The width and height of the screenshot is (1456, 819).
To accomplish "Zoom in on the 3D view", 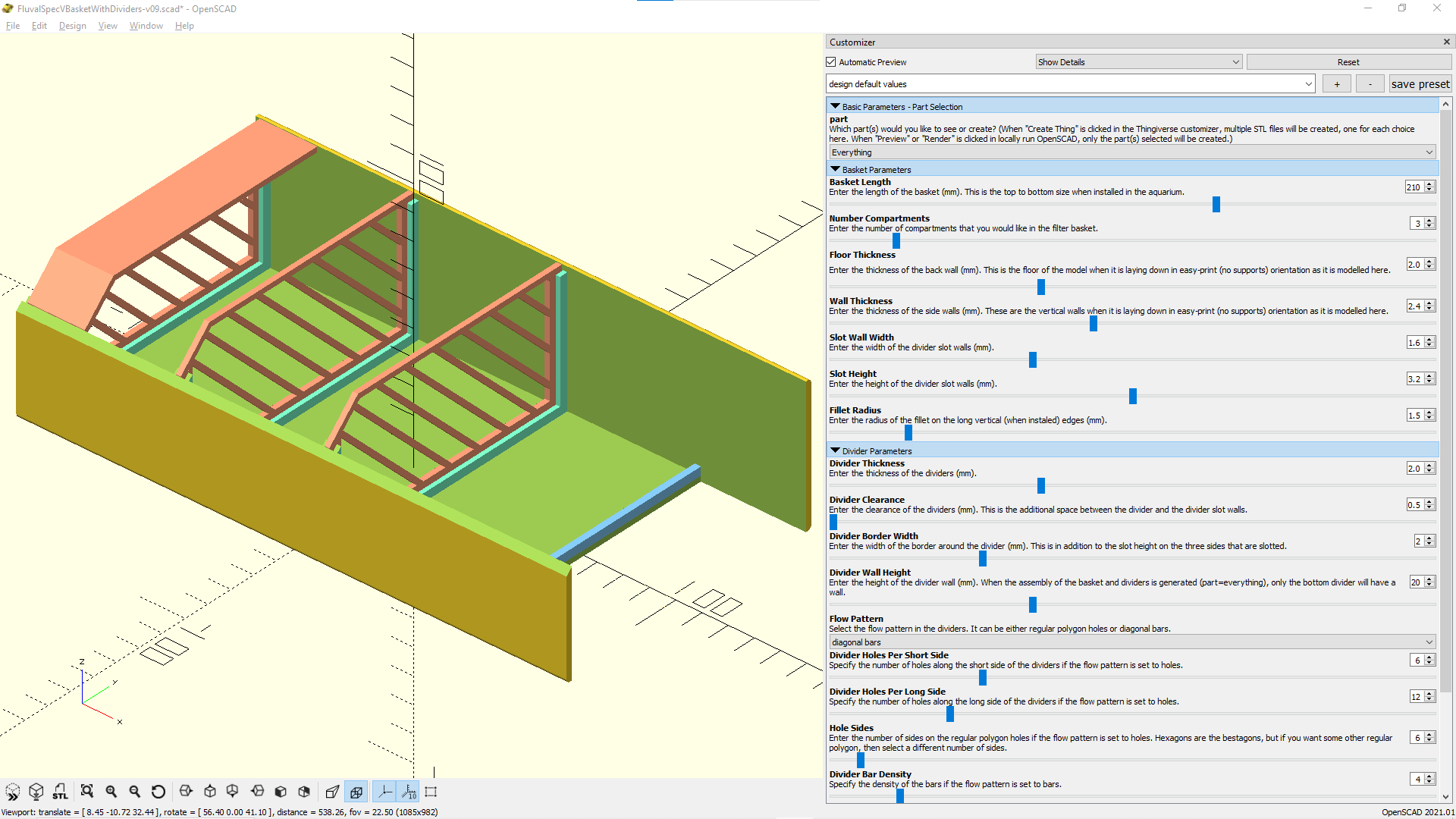I will coord(111,792).
